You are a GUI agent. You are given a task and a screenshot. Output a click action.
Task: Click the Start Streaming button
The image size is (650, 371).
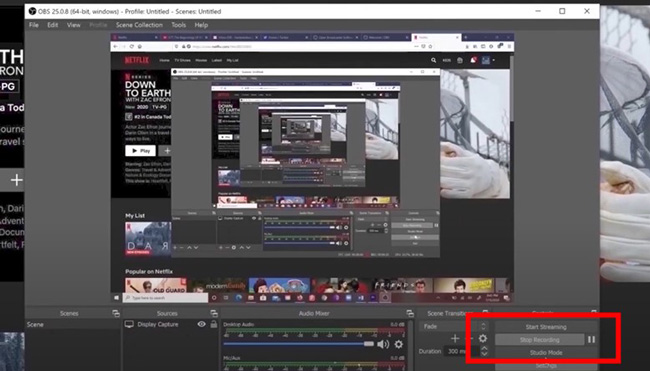tap(546, 327)
